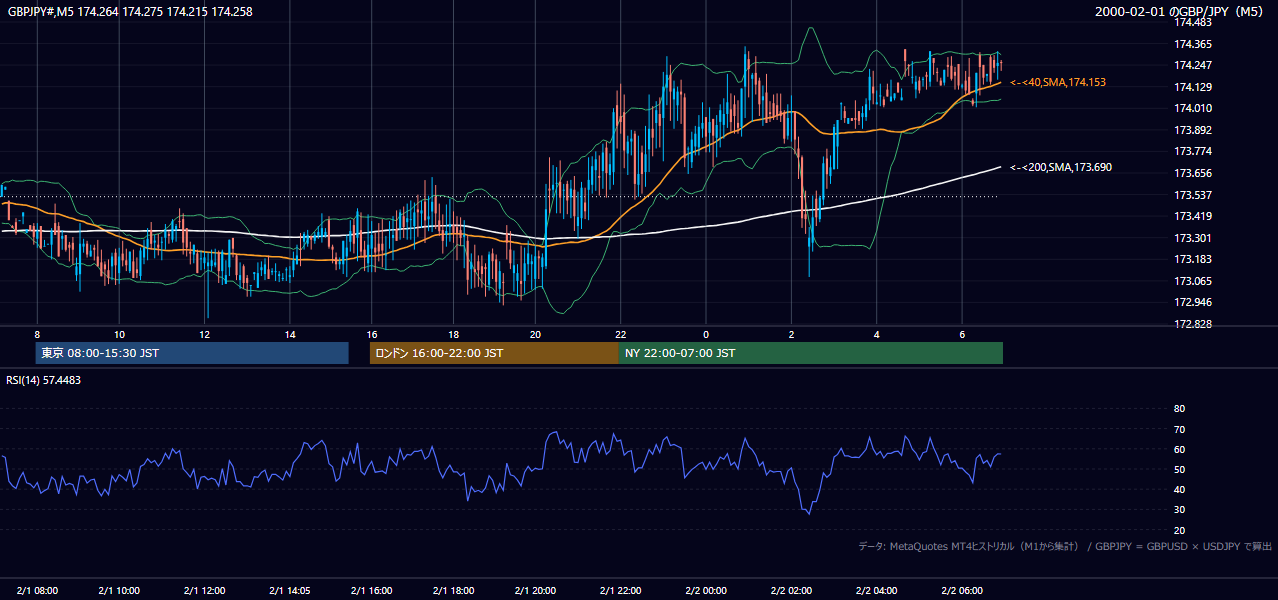Click price axis value 173.183
1278x600 pixels.
(1193, 259)
